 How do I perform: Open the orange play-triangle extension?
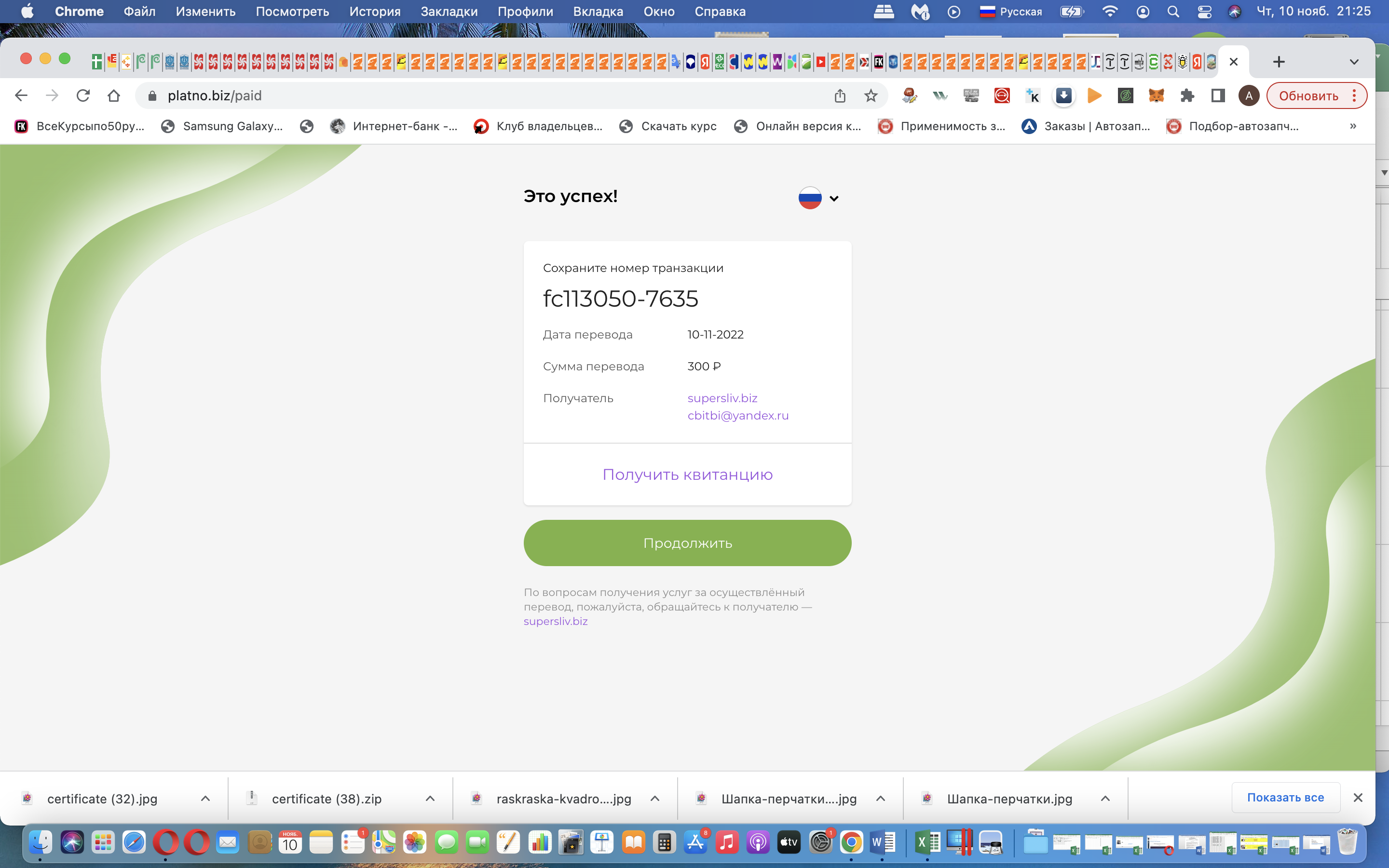(1094, 95)
